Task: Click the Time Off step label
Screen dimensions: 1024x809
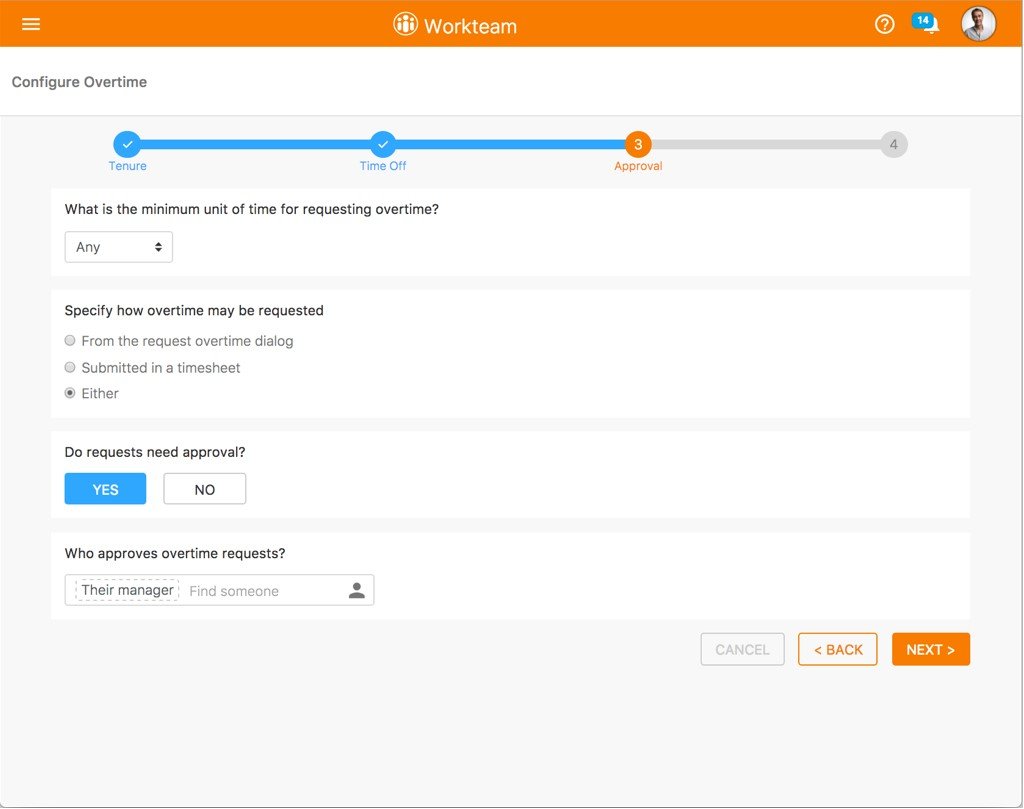Action: tap(383, 166)
